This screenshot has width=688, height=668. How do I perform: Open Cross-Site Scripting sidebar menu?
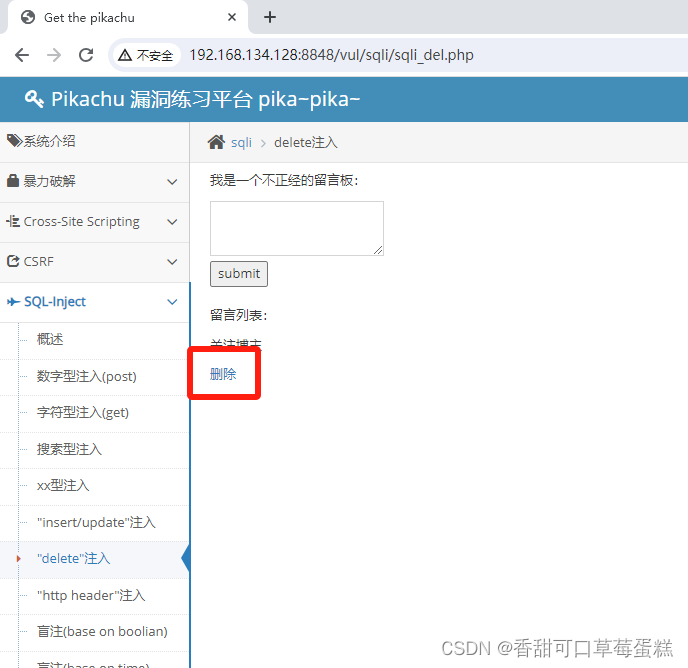pos(94,222)
